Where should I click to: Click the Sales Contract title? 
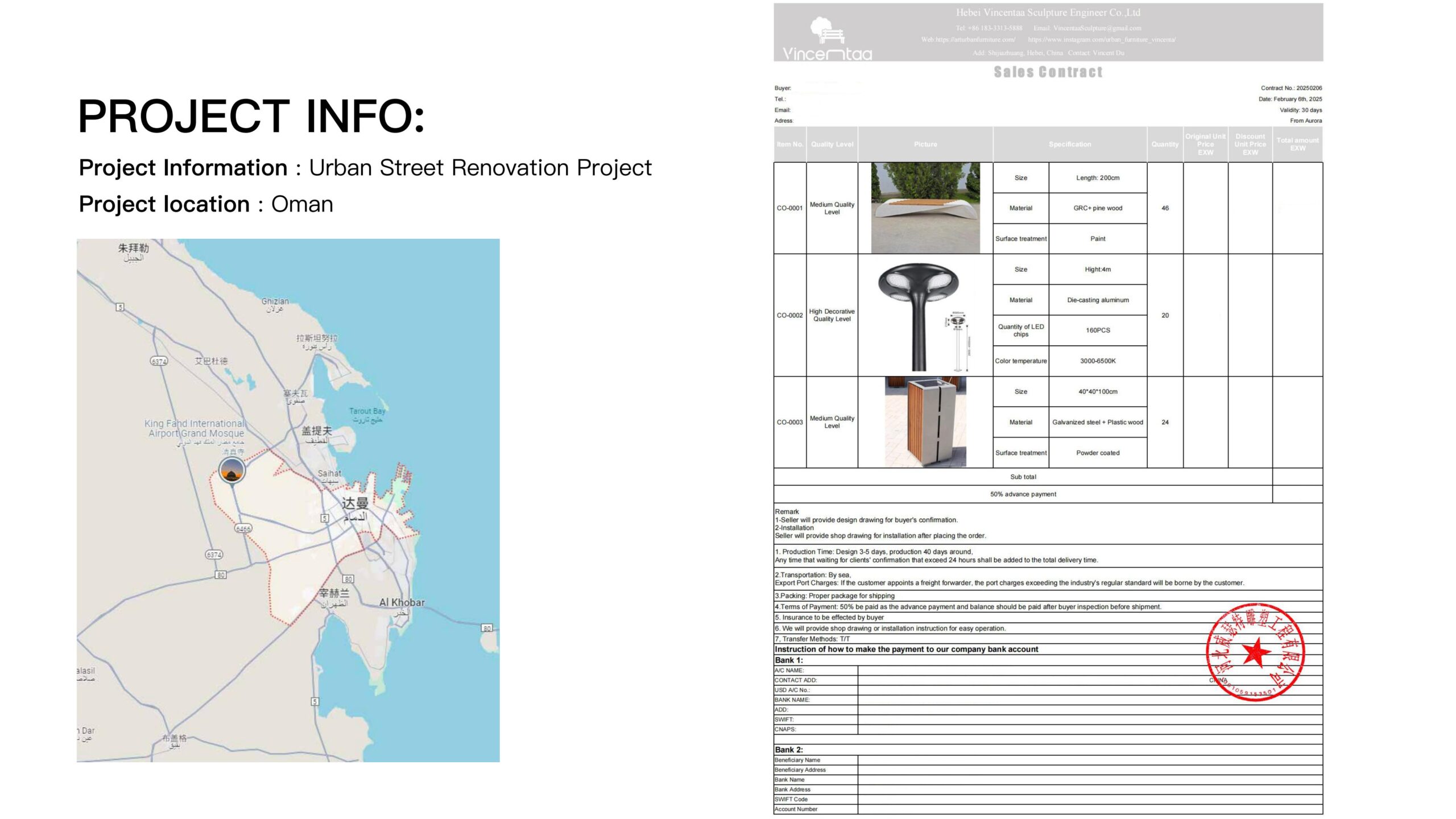tap(1048, 72)
